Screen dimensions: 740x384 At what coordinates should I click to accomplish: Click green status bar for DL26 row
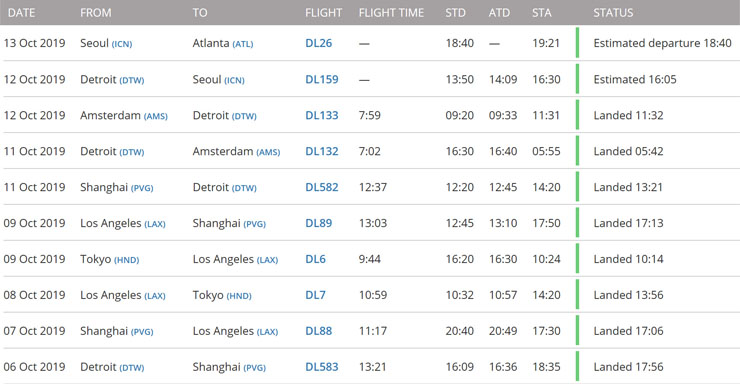[x=577, y=43]
